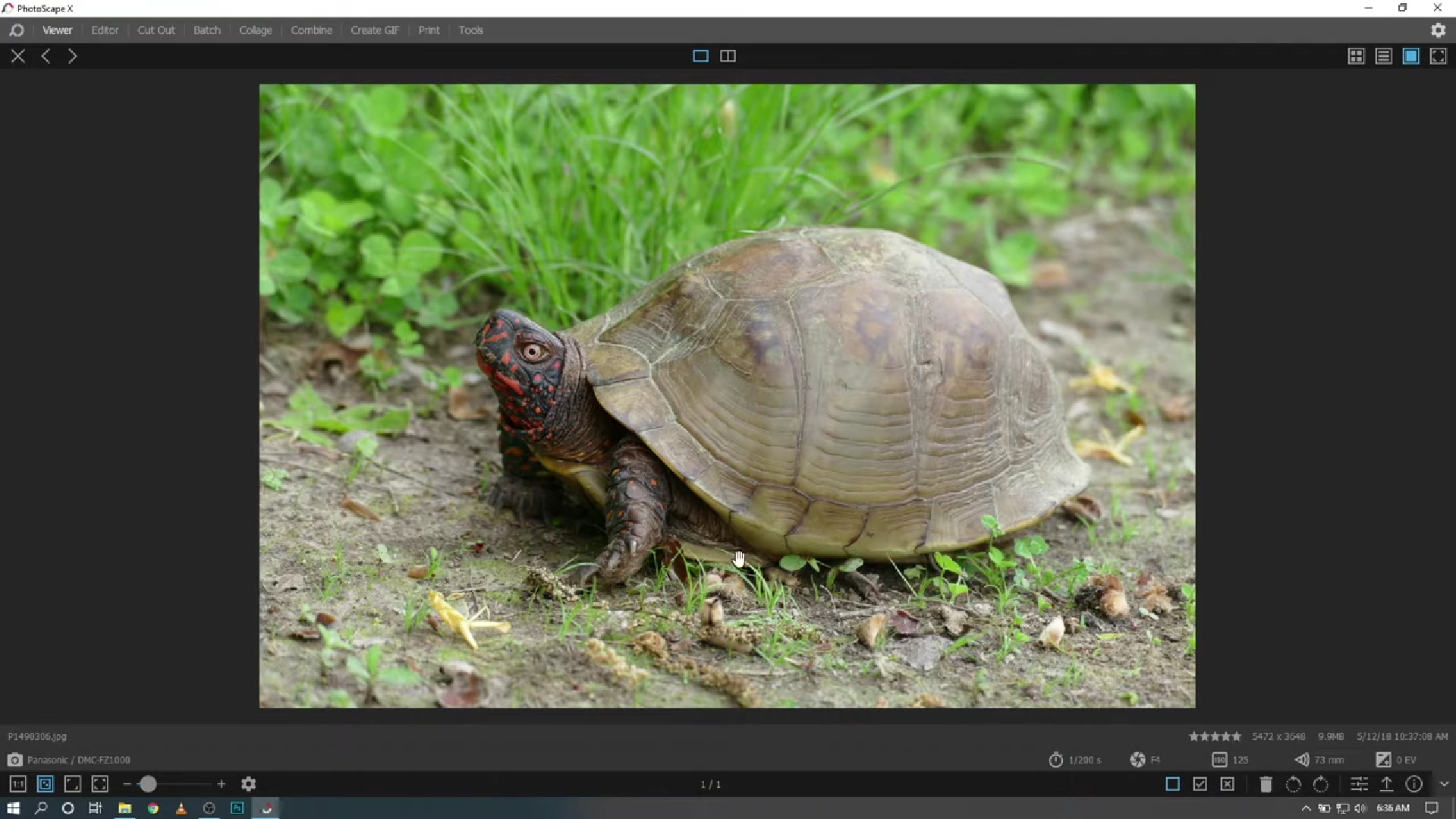This screenshot has height=819, width=1456.
Task: Click the ISO icon beside 125
Action: [x=1219, y=760]
